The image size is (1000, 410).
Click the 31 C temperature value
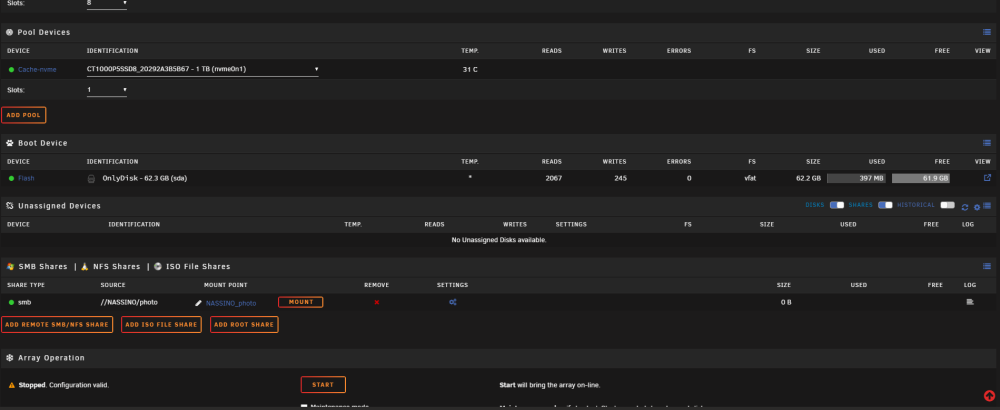[x=470, y=70]
